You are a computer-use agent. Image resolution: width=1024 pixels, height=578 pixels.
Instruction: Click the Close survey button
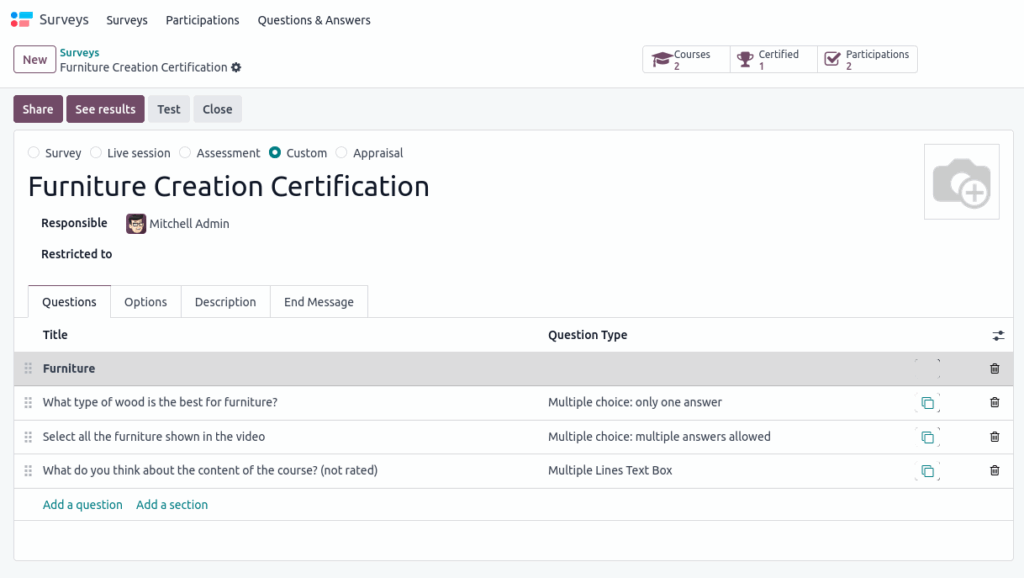coord(217,109)
